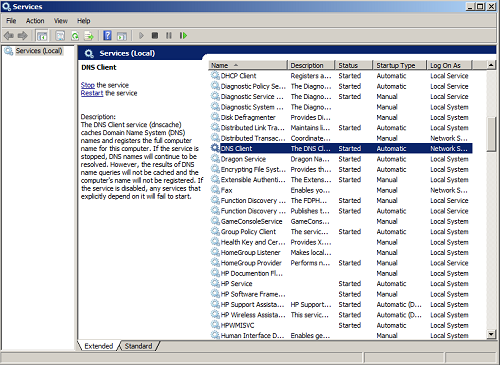Click the gear icon beside GameConsoleService
The width and height of the screenshot is (500, 365).
click(215, 221)
